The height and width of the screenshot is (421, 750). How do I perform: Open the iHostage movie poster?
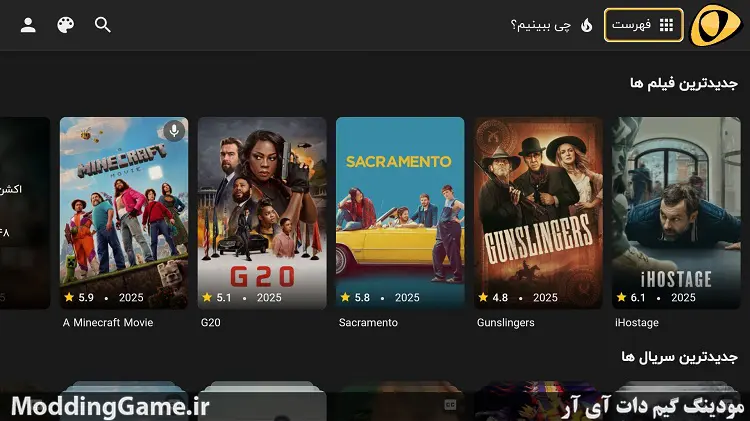click(676, 213)
